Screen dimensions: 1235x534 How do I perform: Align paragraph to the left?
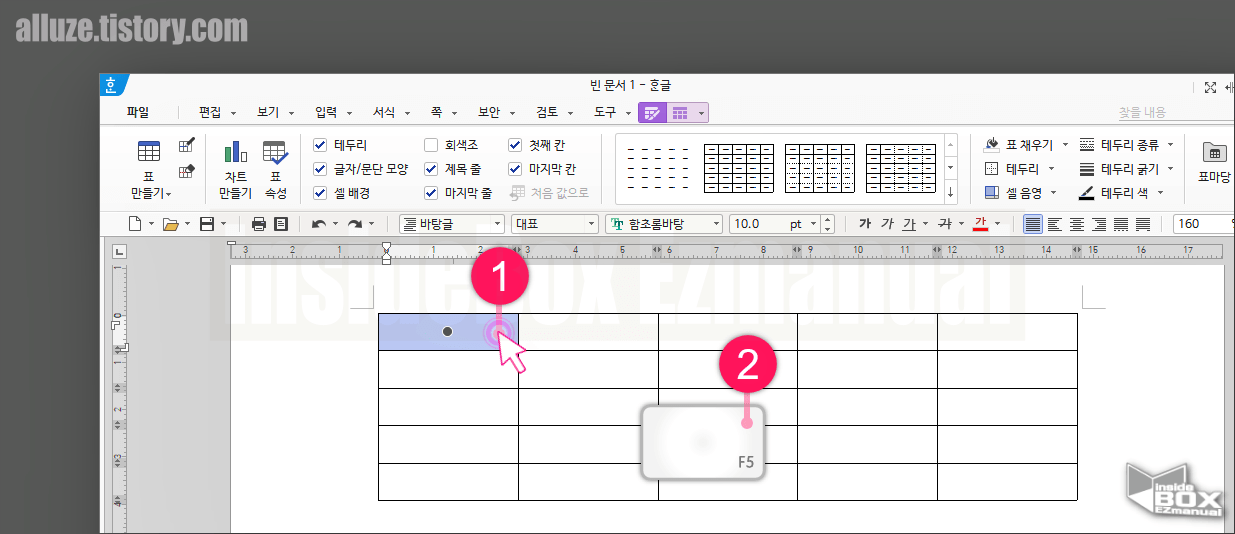point(1055,224)
